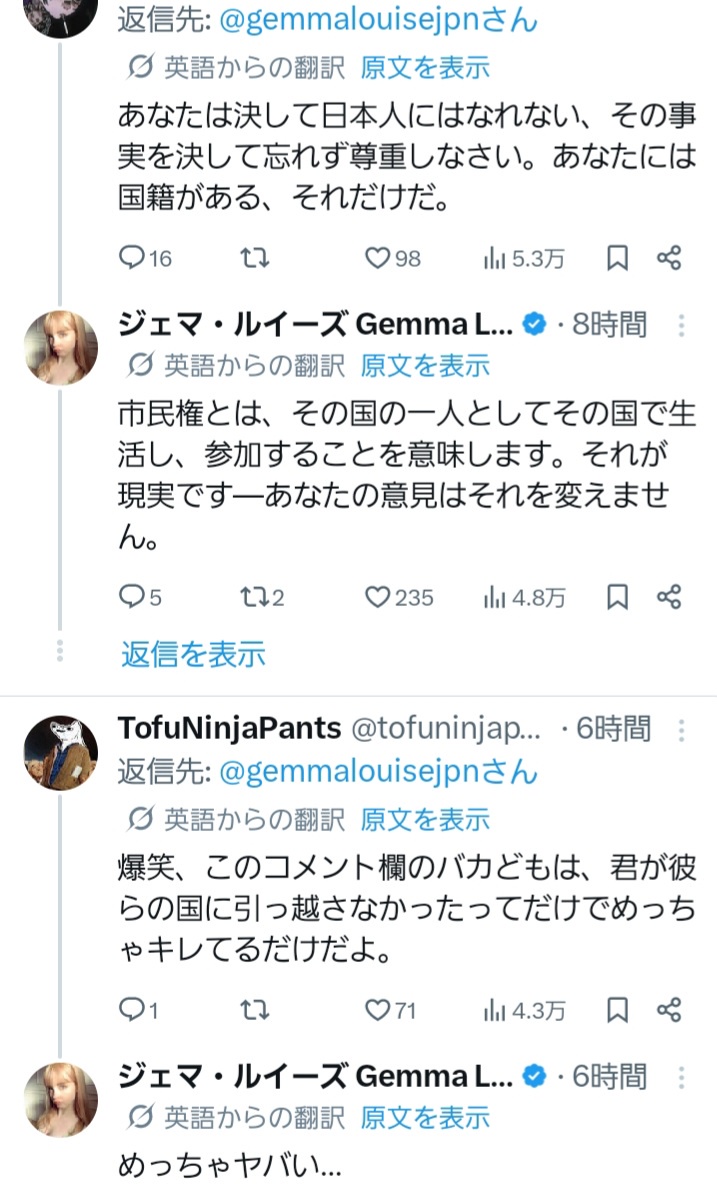Like Gemma's reply with 235 likes

click(376, 598)
